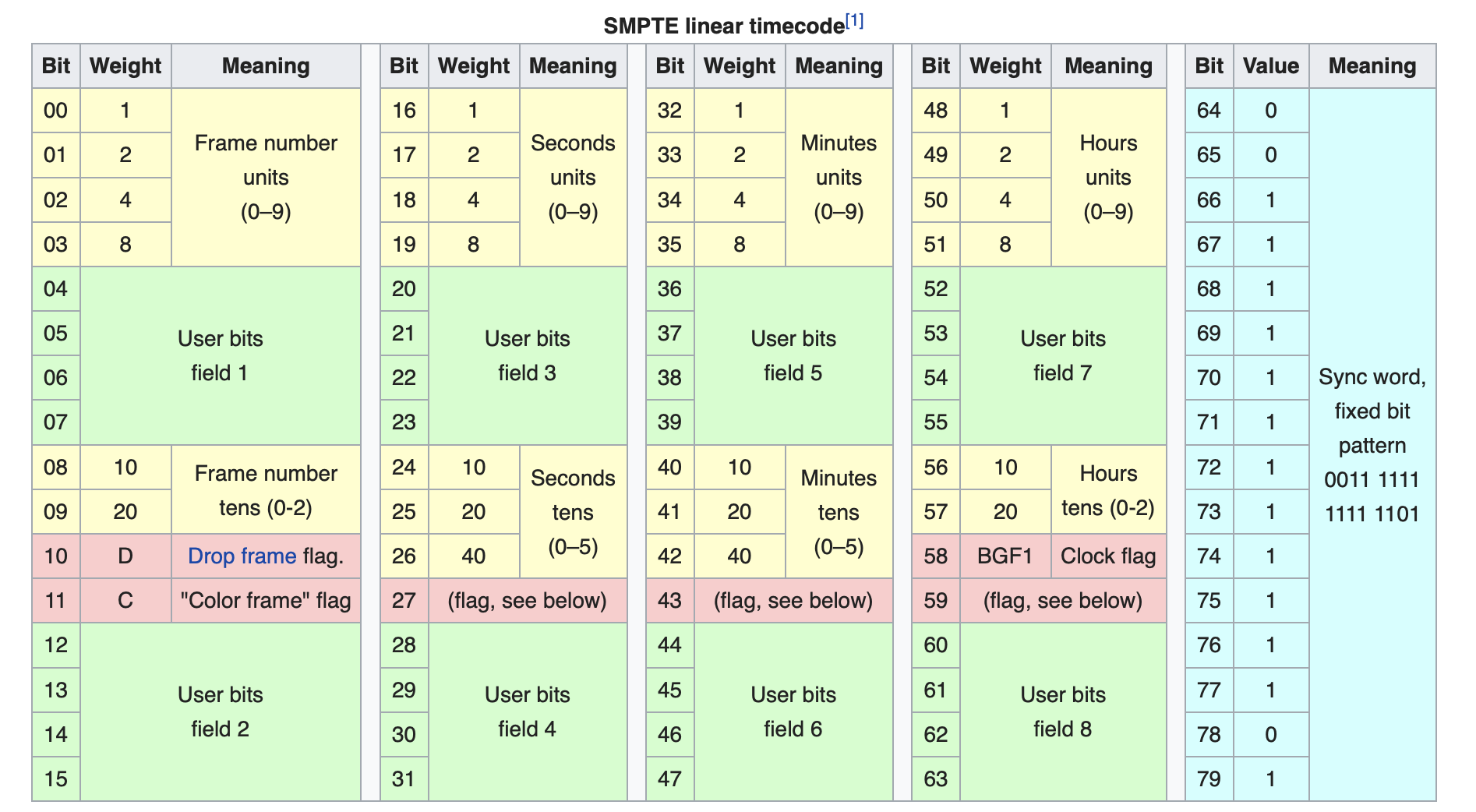Viewport: 1476px width, 812px height.
Task: Click the [1] citation superscript link
Action: point(854,21)
